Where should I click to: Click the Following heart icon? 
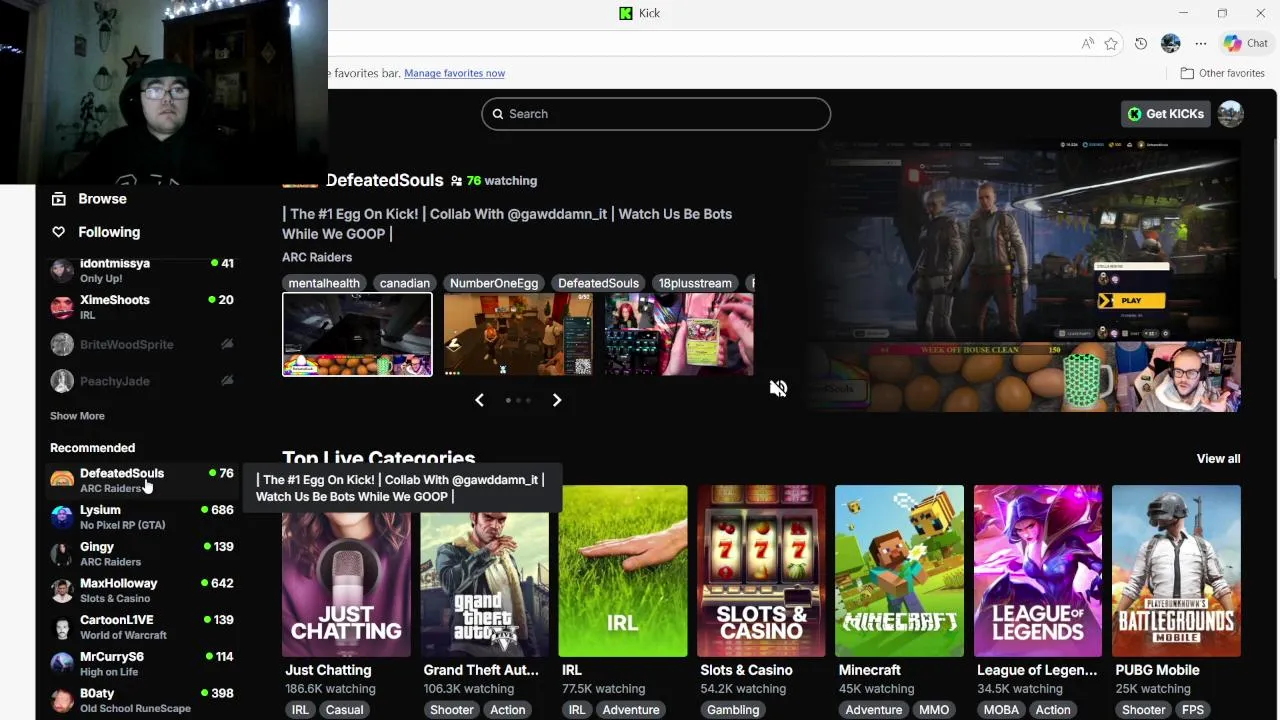click(x=59, y=232)
